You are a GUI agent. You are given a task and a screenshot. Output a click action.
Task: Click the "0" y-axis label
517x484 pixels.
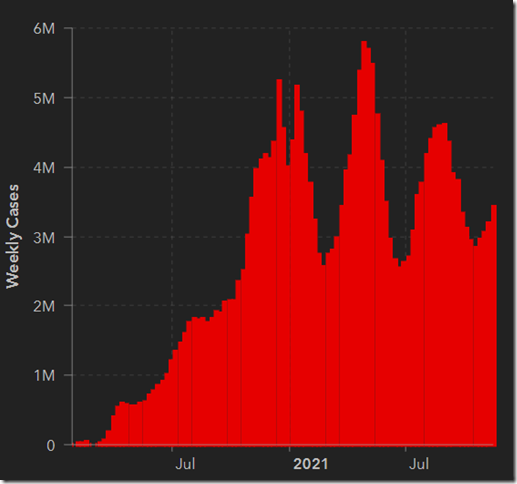51,445
